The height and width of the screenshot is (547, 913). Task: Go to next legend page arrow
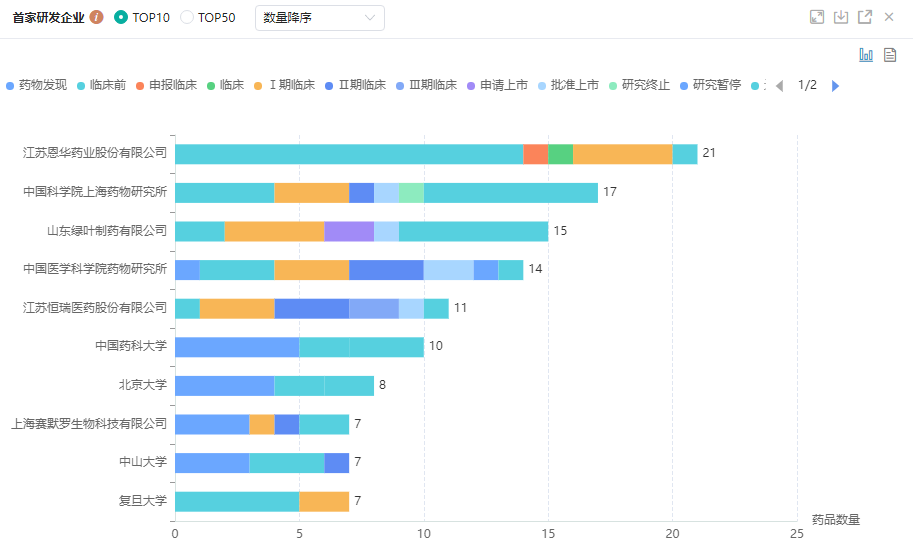tap(835, 86)
